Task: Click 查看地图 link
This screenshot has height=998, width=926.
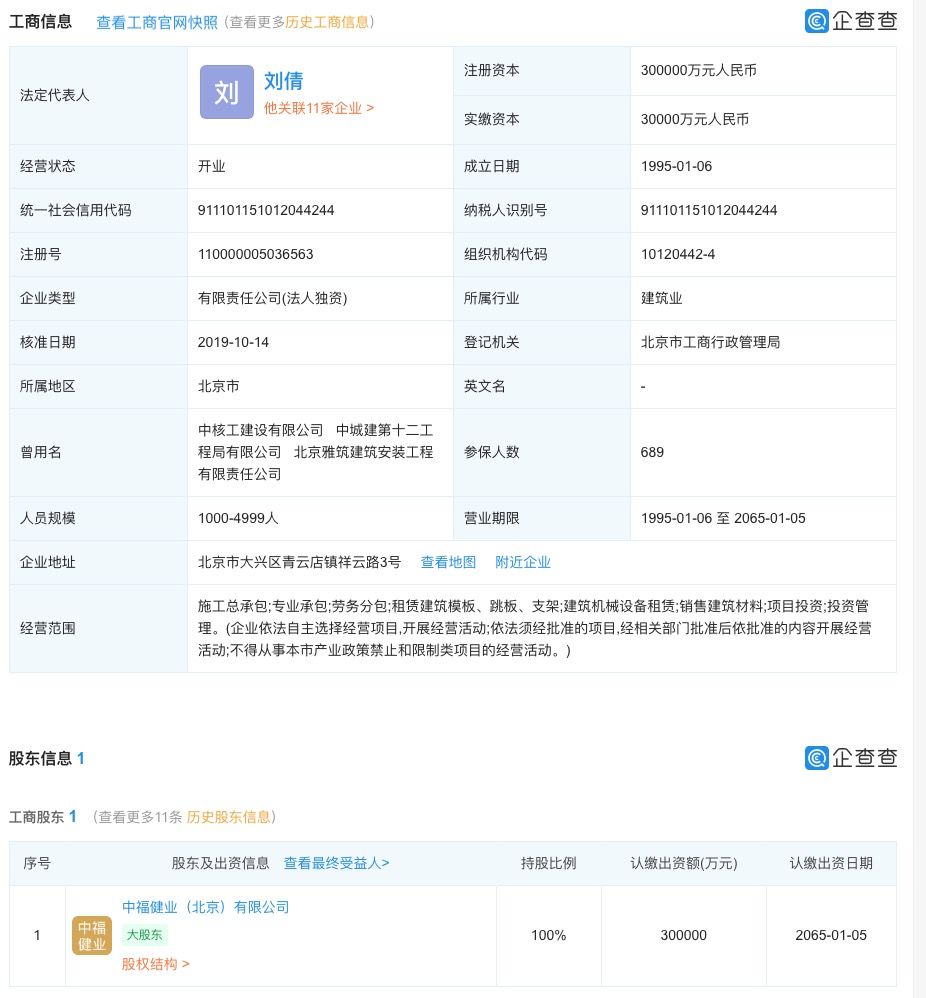Action: pyautogui.click(x=448, y=562)
